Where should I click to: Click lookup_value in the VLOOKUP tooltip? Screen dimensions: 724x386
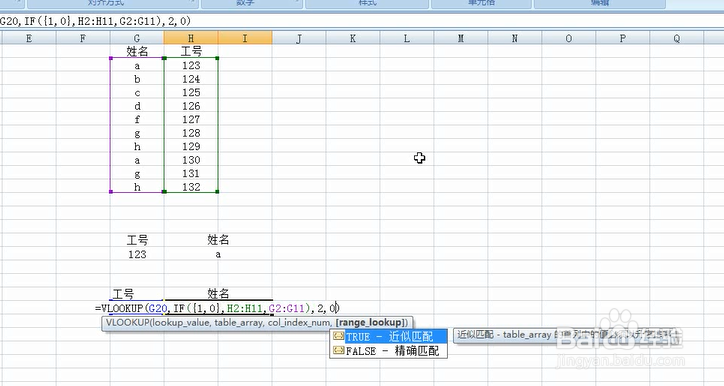(181, 322)
